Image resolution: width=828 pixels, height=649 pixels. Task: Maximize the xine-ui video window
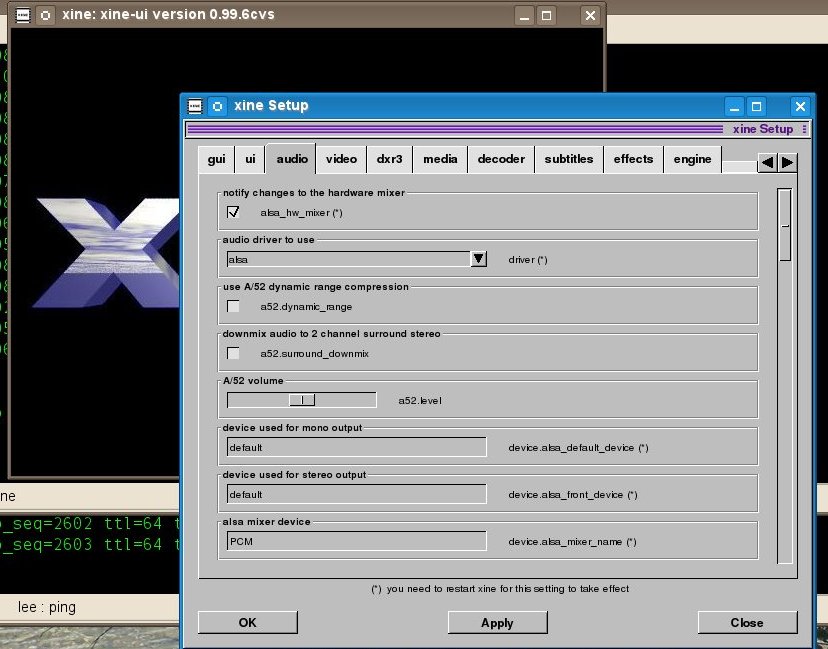pyautogui.click(x=547, y=16)
